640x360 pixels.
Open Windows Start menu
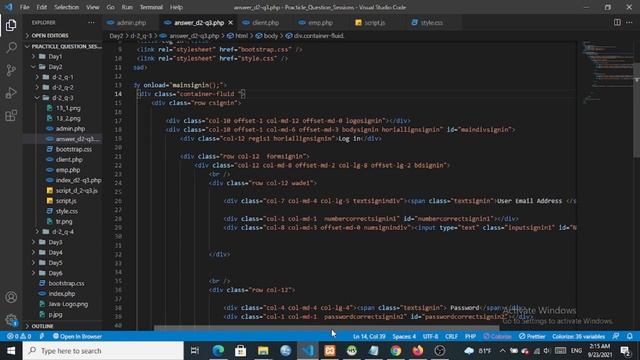pos(11,351)
